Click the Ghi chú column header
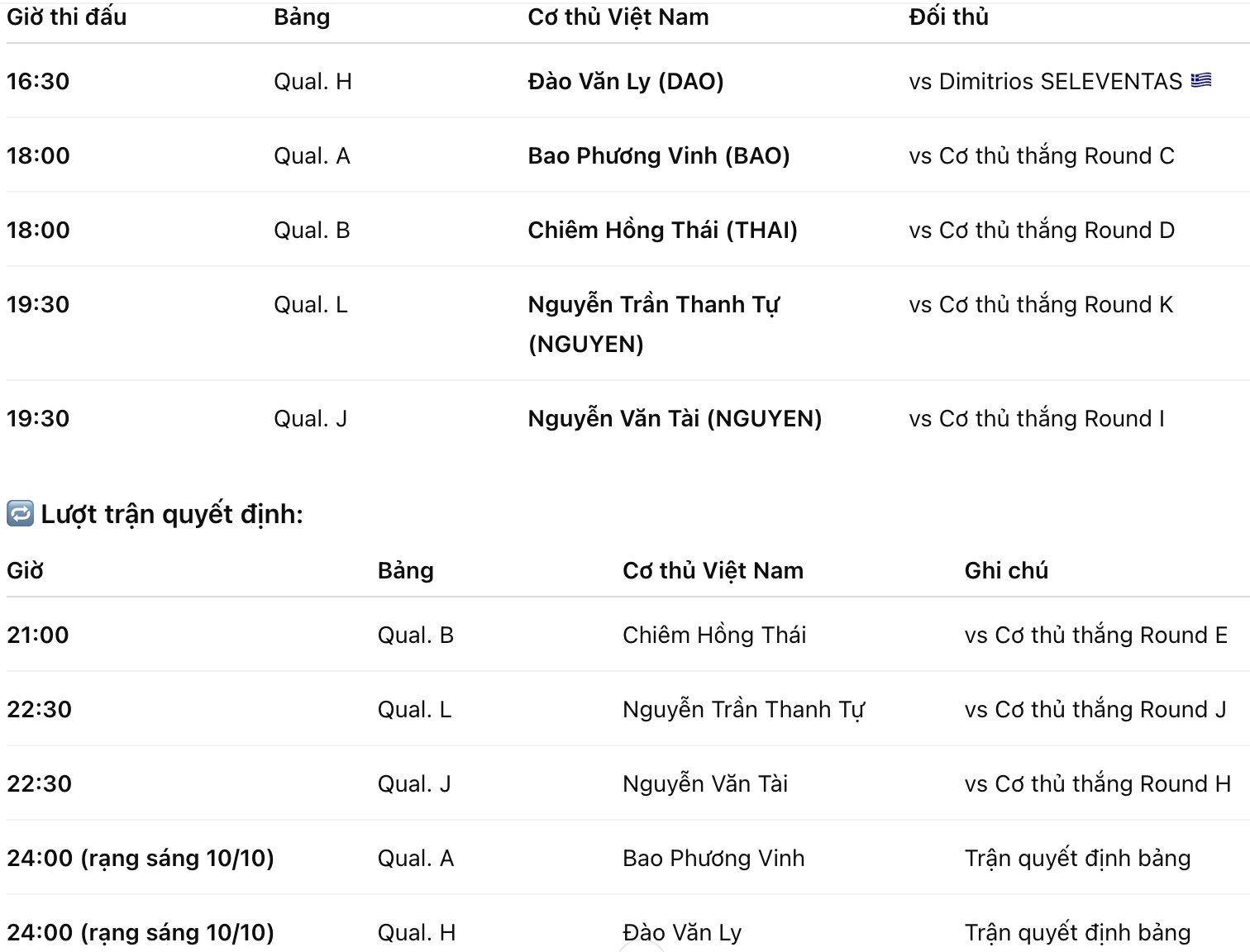The width and height of the screenshot is (1250, 952). 1006,570
